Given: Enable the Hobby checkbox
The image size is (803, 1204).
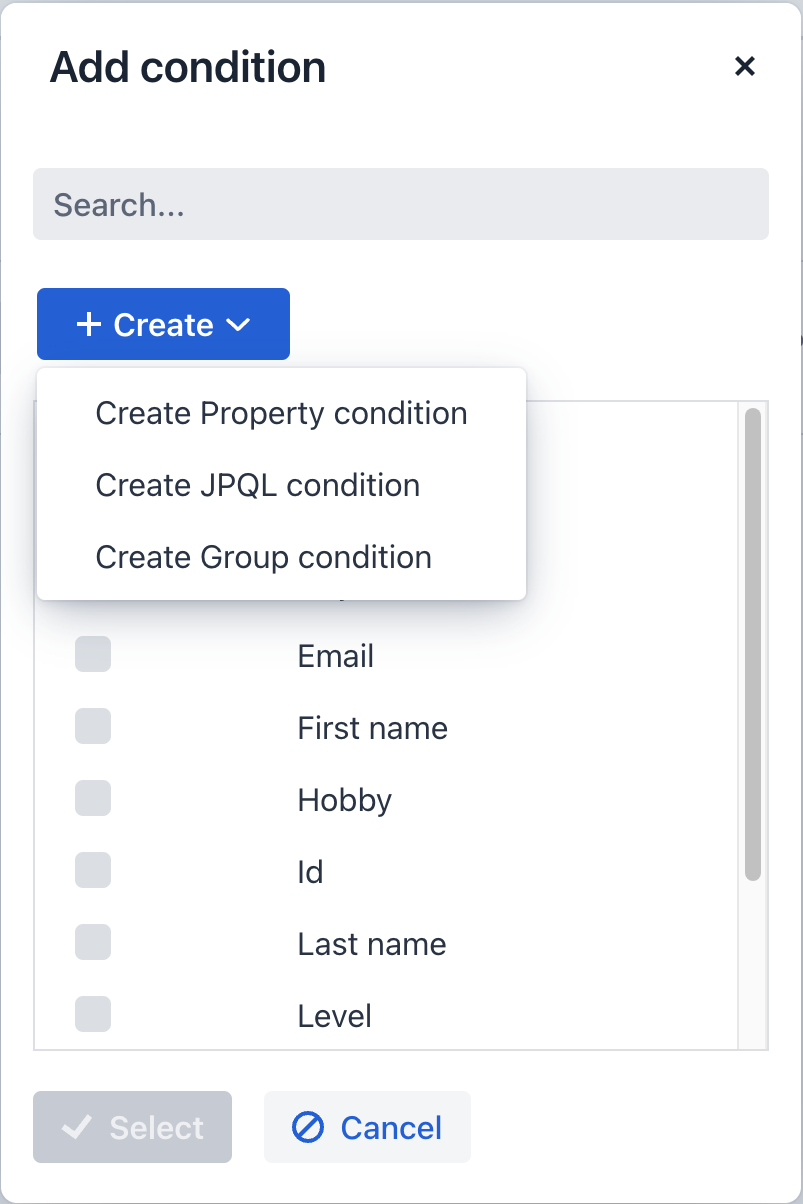Looking at the screenshot, I should pyautogui.click(x=92, y=798).
